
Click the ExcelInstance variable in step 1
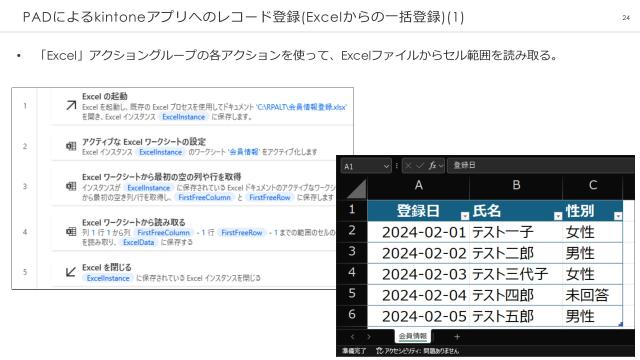coord(184,117)
